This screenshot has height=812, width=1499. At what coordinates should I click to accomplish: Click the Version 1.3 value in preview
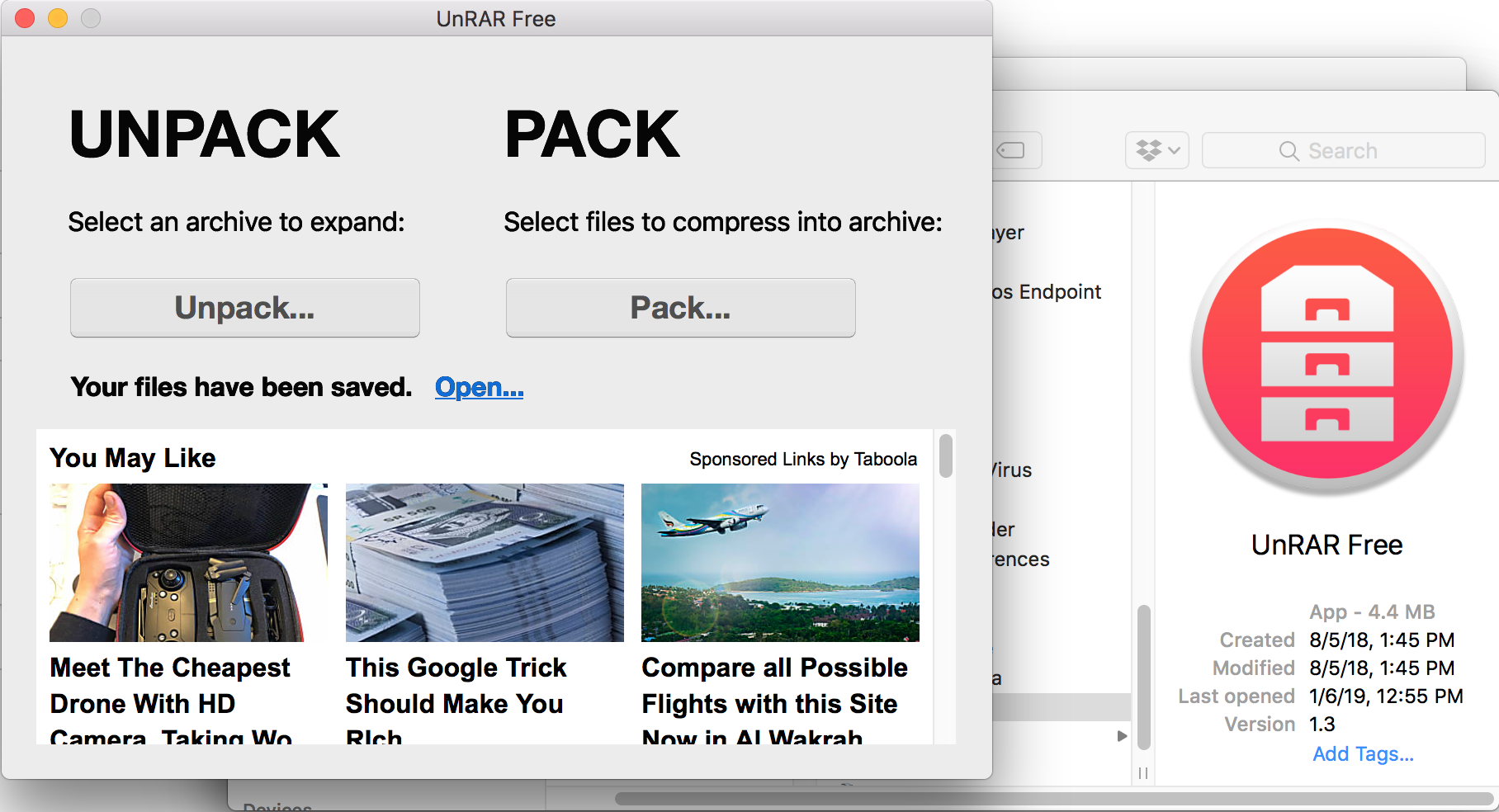(1322, 725)
